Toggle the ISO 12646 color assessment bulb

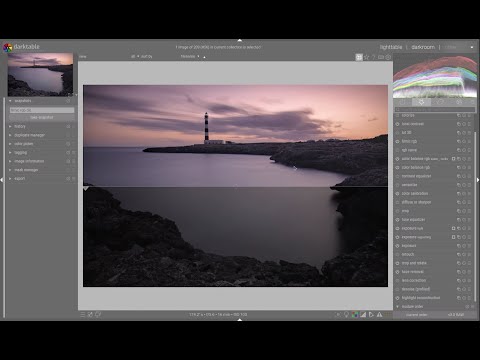click(x=347, y=315)
